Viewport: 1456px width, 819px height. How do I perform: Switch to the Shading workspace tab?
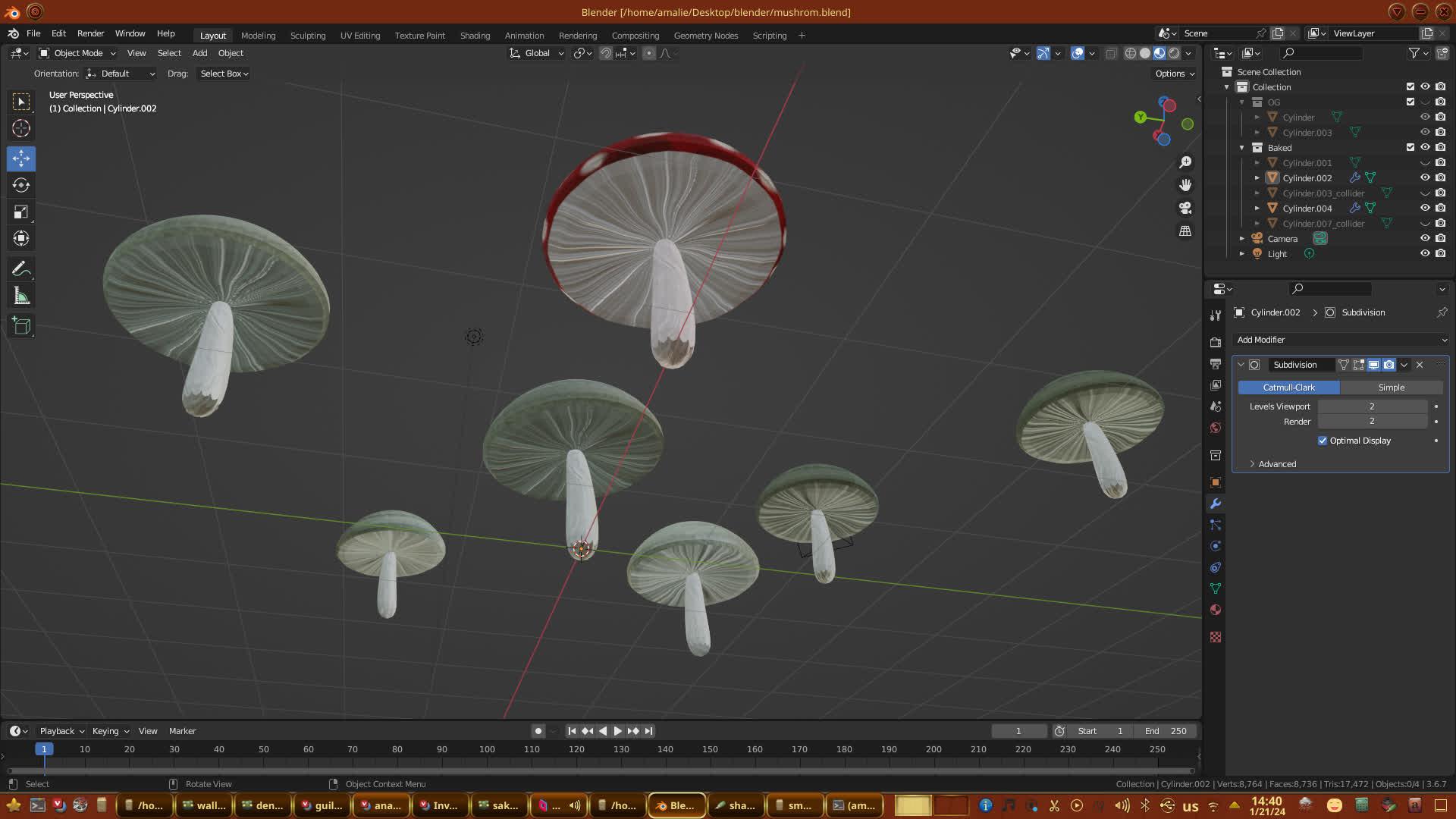(x=475, y=36)
